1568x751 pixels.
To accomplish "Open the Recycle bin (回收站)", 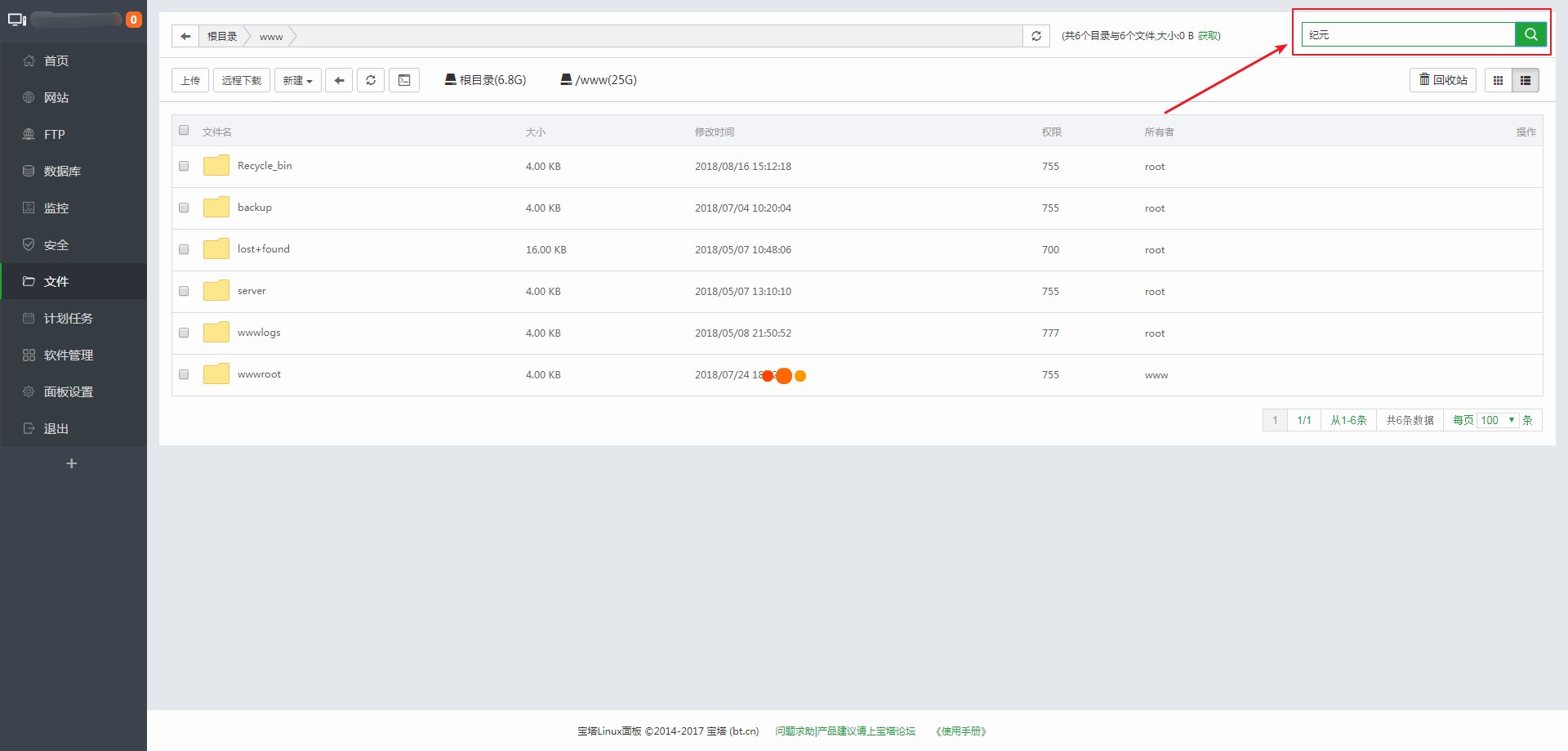I will (x=1442, y=80).
